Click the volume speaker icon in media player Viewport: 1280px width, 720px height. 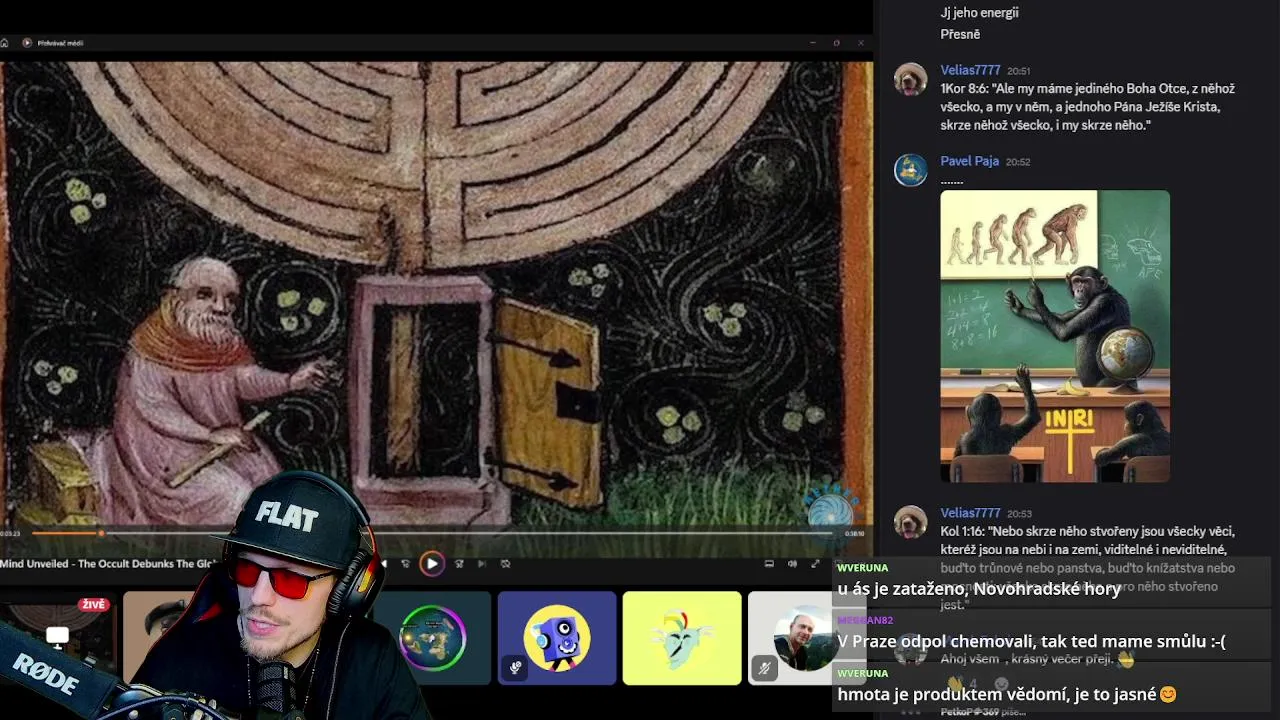point(792,564)
